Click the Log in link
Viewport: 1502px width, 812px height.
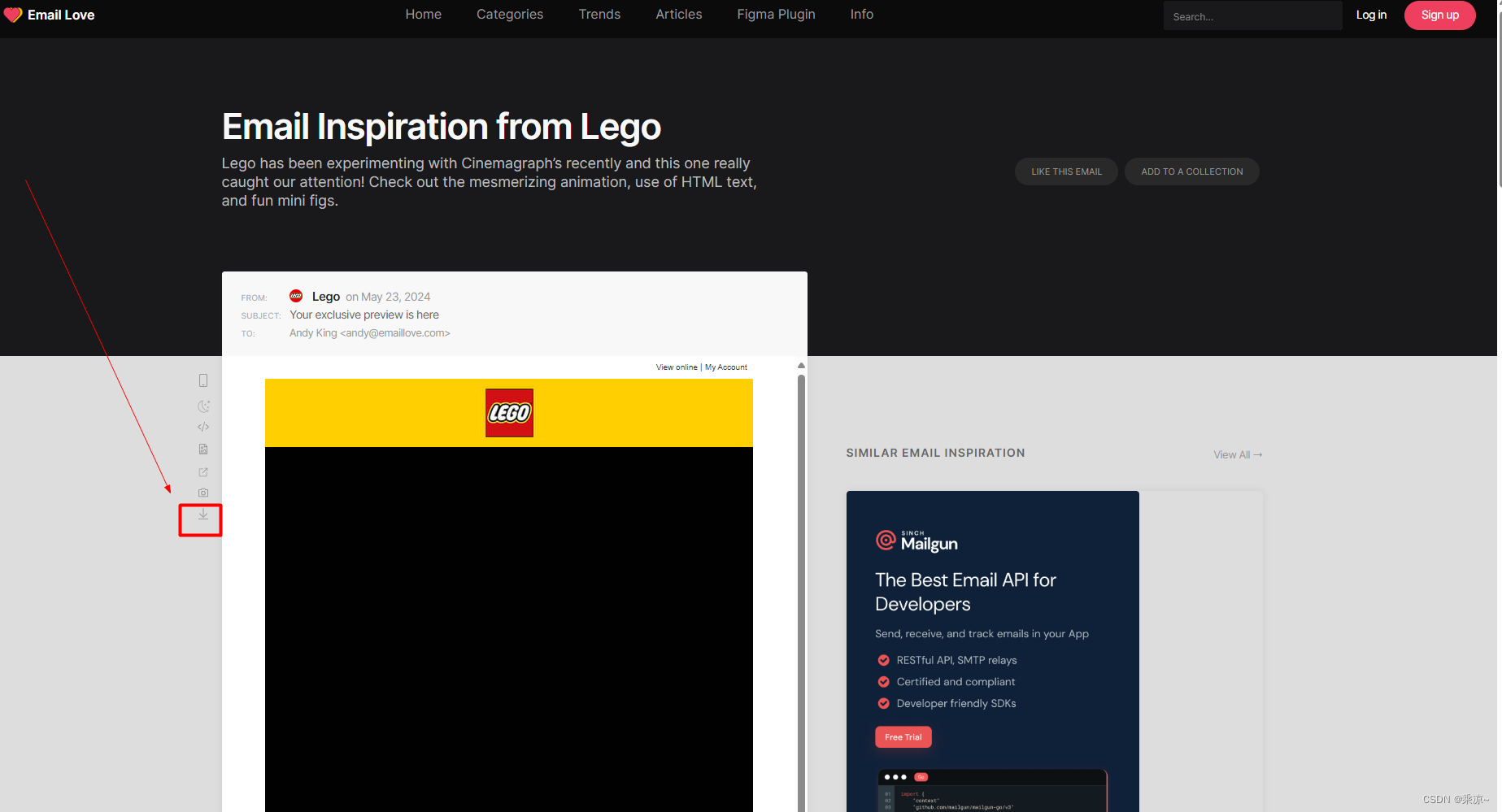[x=1371, y=15]
